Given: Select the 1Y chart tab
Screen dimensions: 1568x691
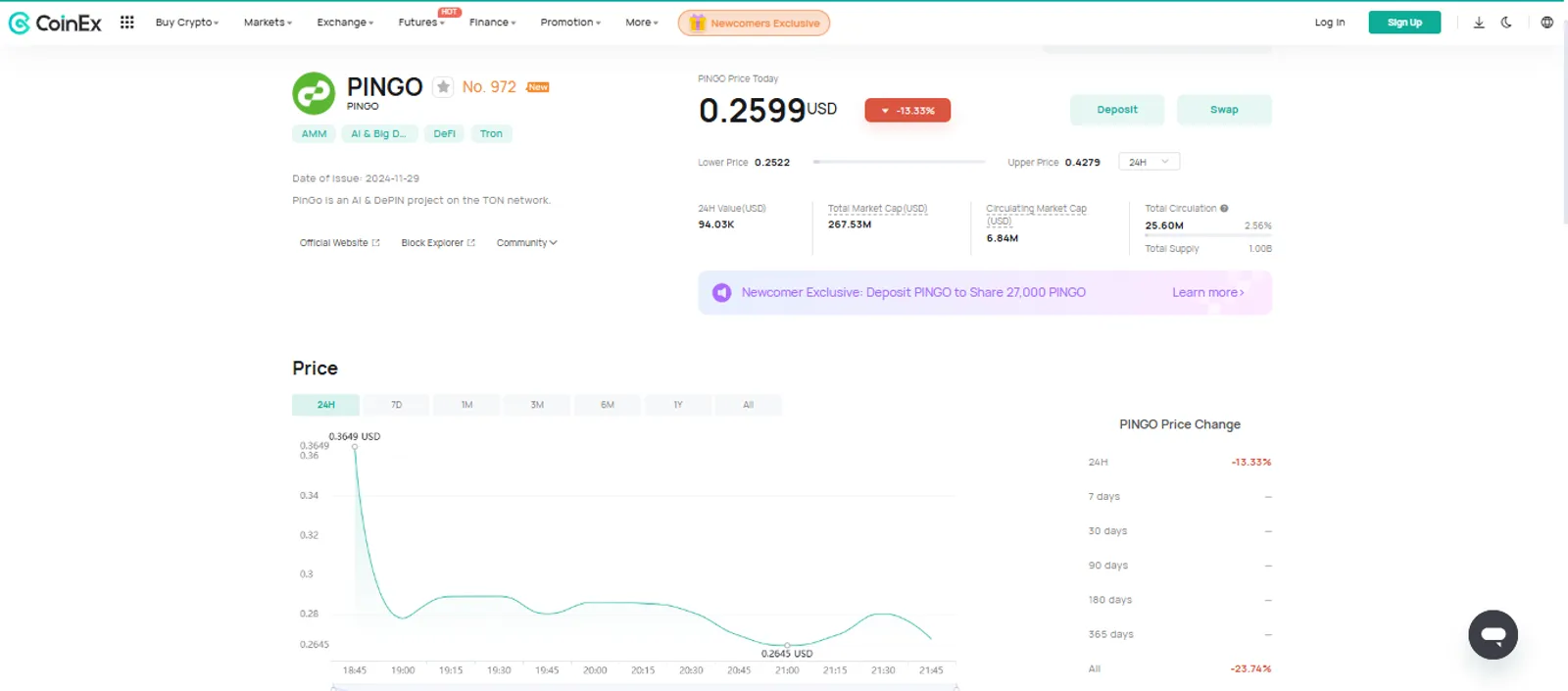Looking at the screenshot, I should pos(678,405).
